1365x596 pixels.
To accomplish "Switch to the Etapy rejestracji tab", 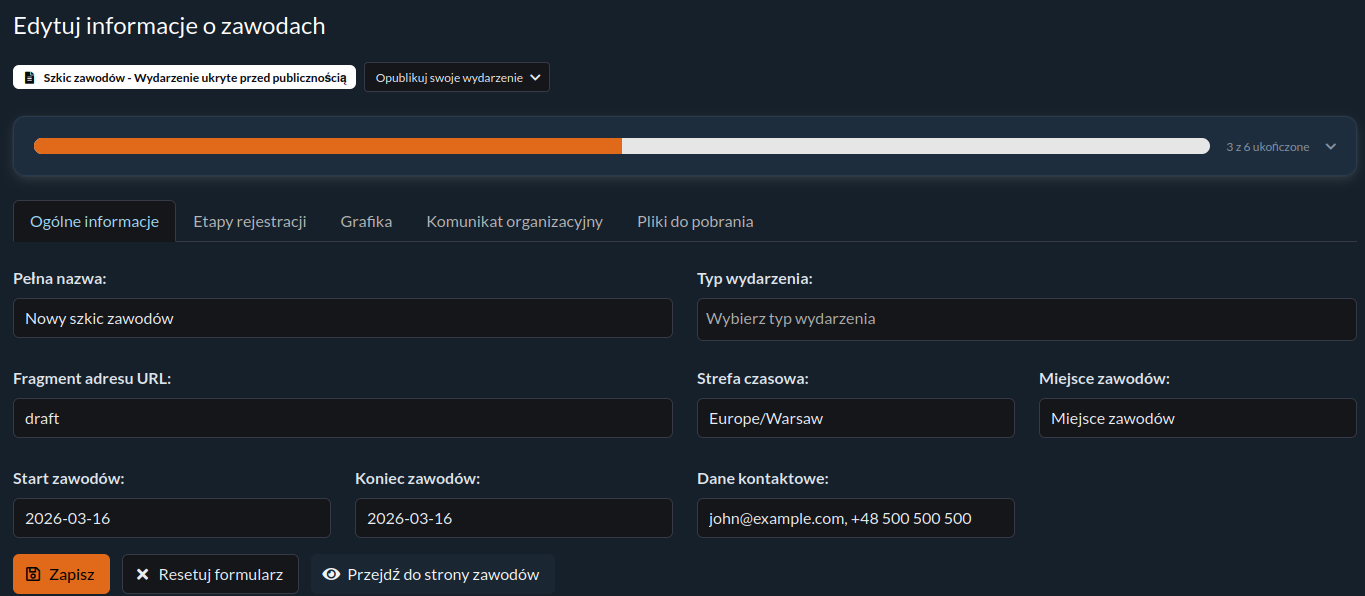I will click(x=249, y=221).
